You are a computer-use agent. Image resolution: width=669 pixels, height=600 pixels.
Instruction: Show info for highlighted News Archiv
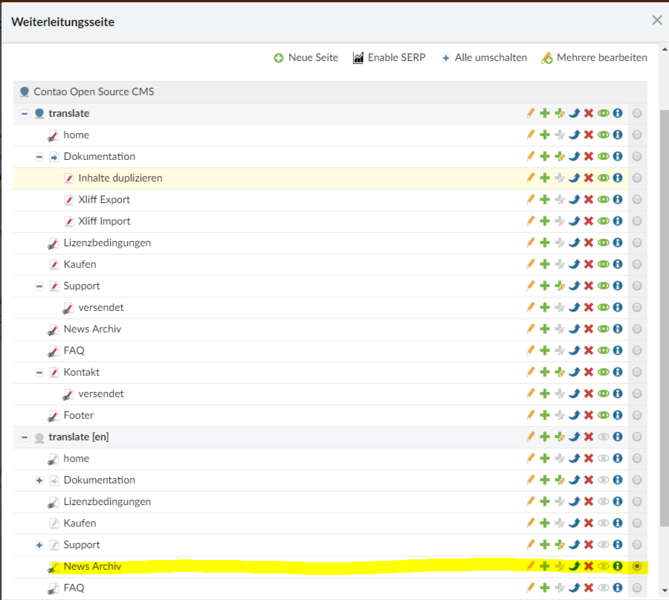coord(618,566)
